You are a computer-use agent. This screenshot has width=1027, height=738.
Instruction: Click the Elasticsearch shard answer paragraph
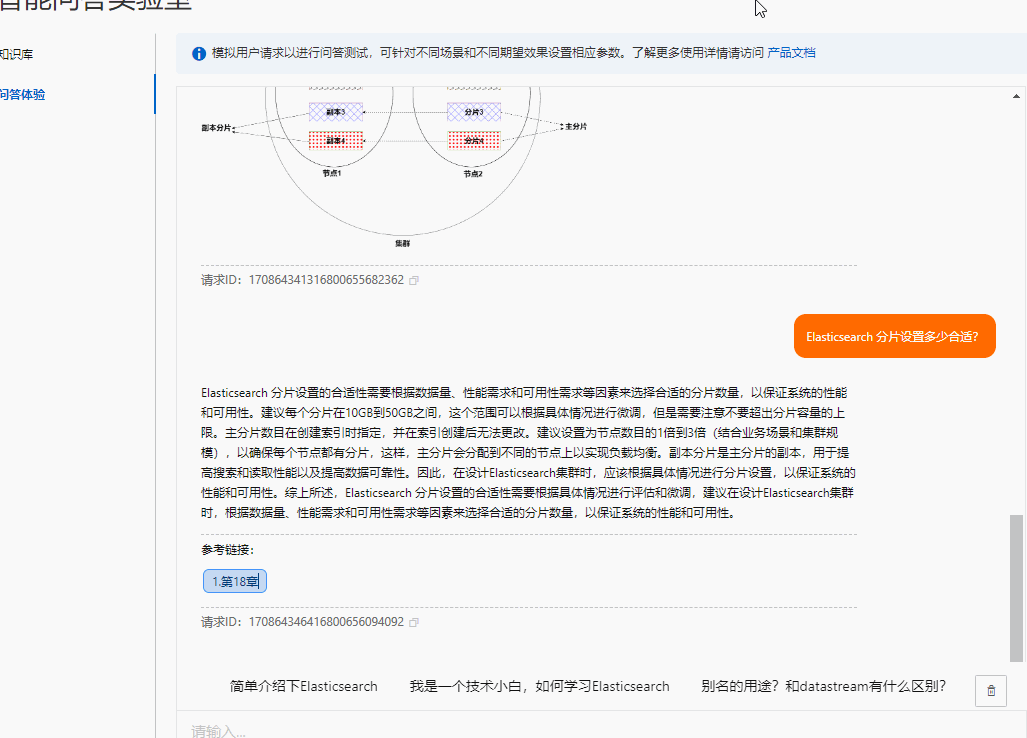[529, 453]
